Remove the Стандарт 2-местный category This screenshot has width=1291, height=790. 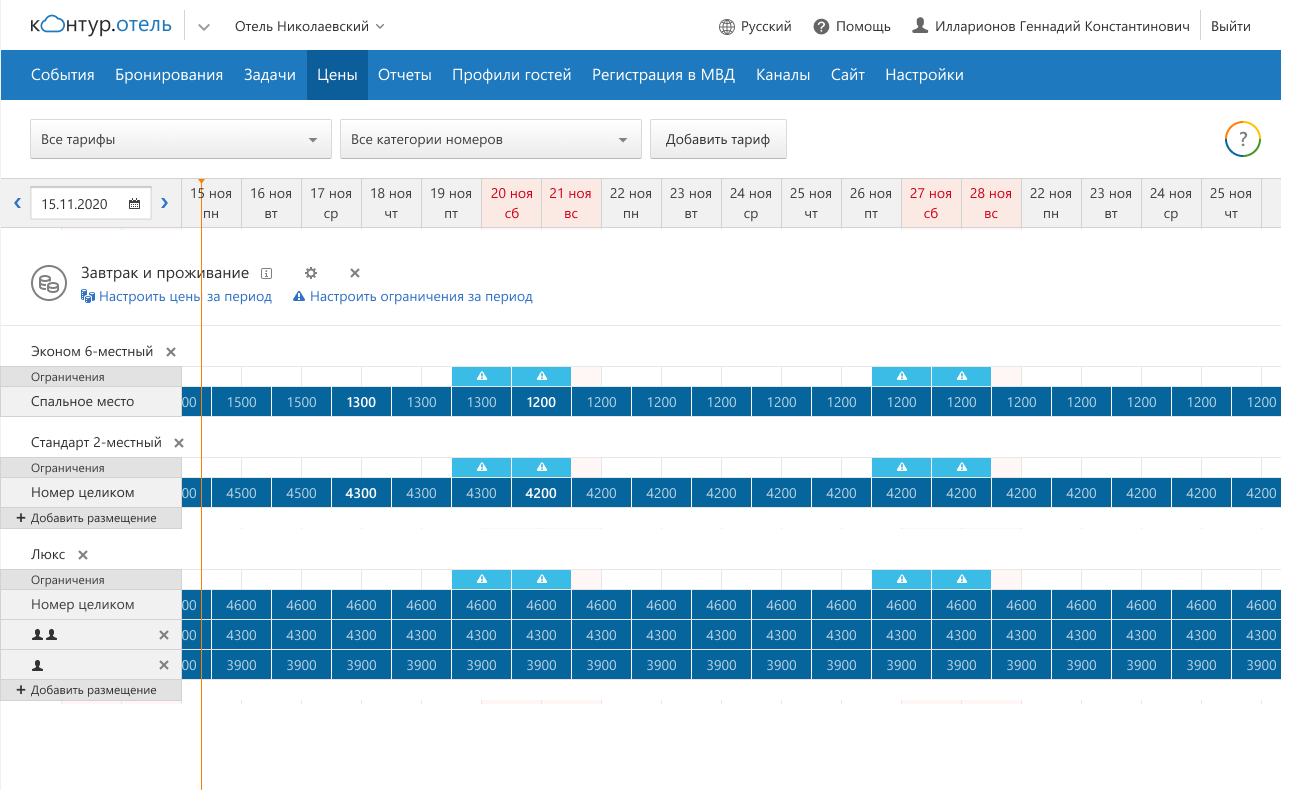179,443
